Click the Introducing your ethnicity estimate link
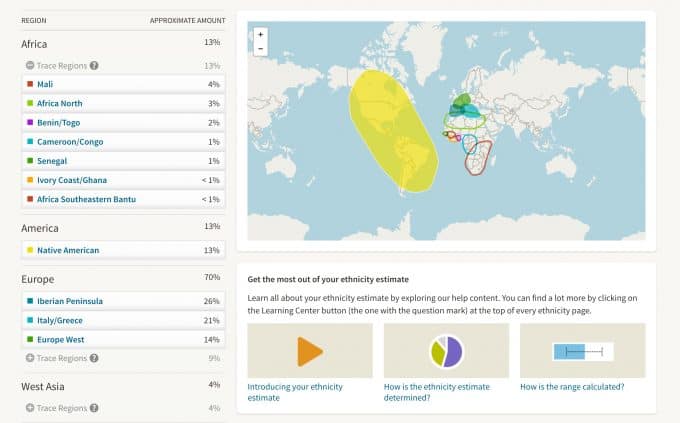 (295, 392)
